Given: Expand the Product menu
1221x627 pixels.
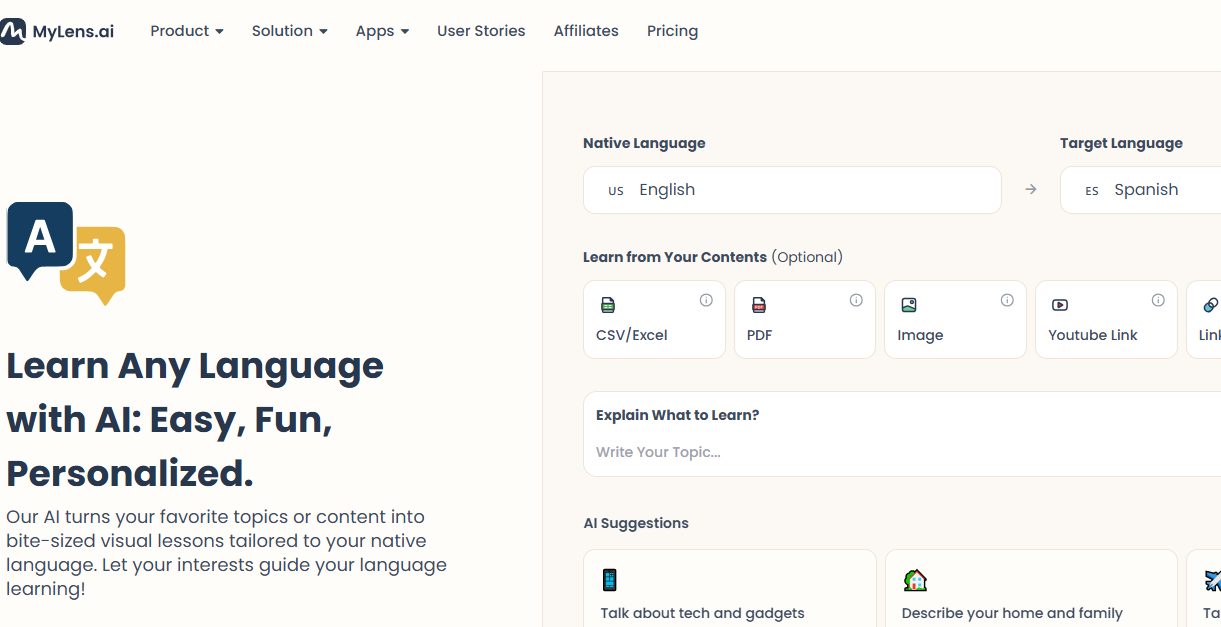Looking at the screenshot, I should coord(187,31).
